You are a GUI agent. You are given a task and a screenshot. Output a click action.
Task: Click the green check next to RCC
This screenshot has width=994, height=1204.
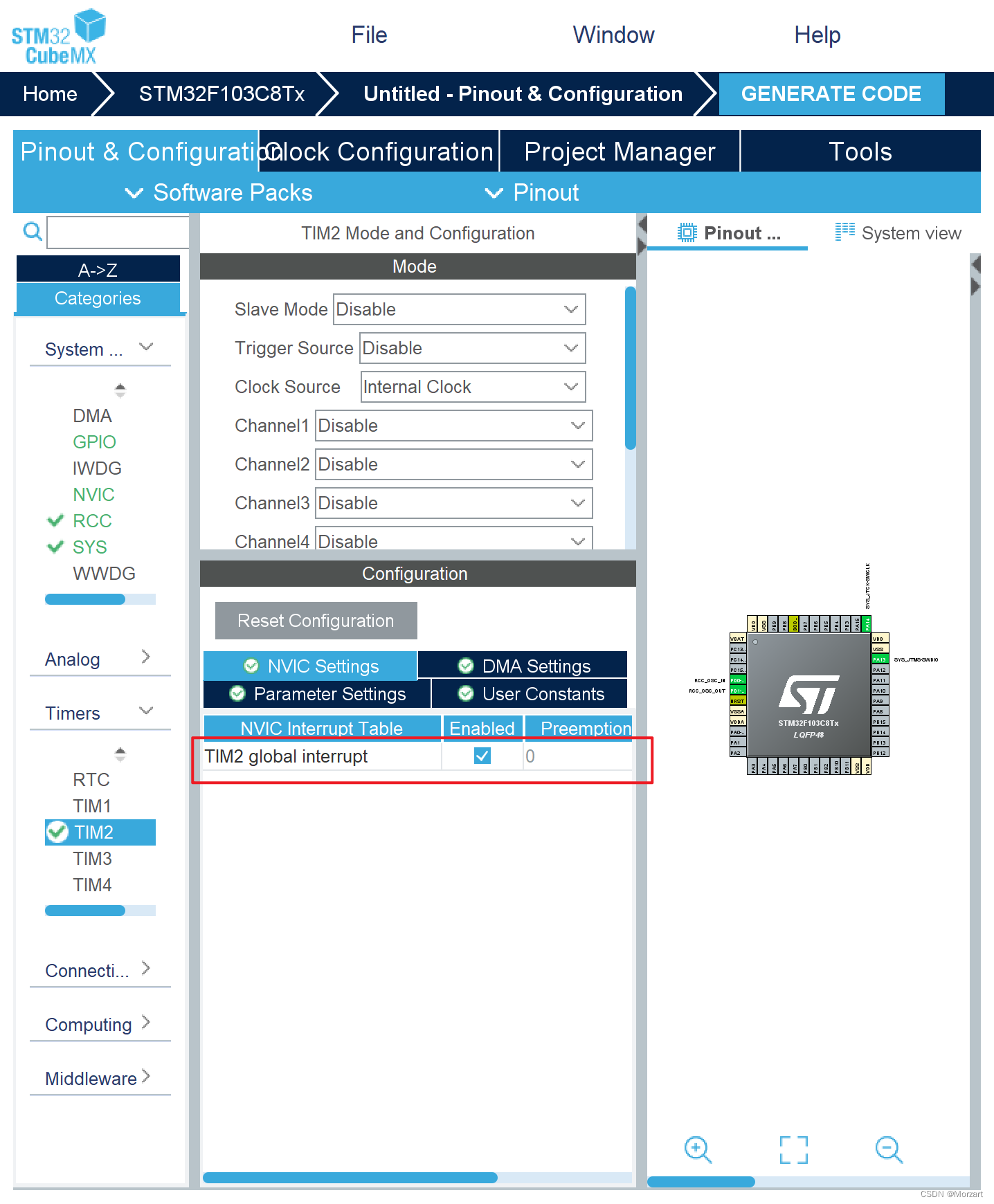click(55, 520)
